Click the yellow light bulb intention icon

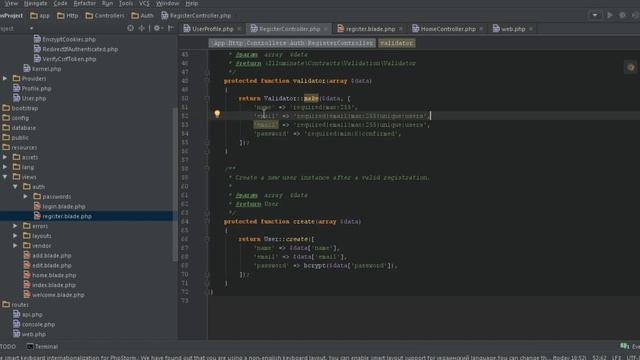coord(217,114)
